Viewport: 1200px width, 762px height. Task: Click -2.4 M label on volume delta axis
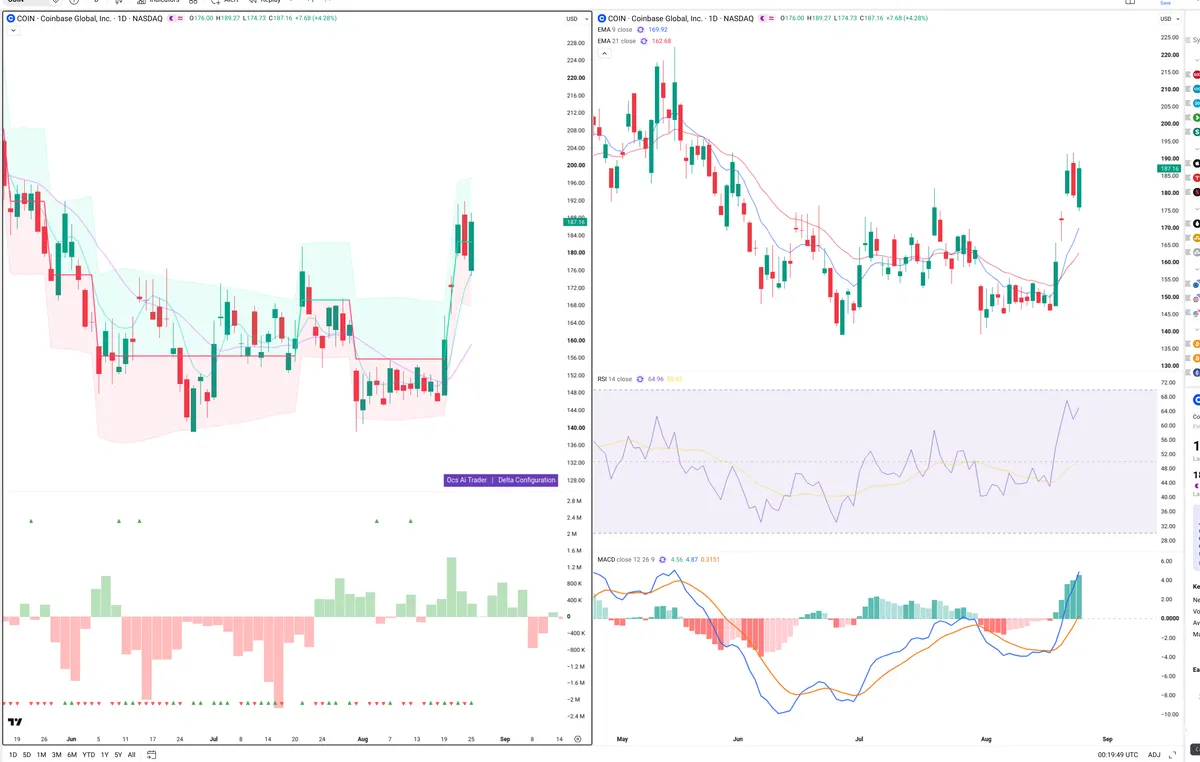click(575, 716)
